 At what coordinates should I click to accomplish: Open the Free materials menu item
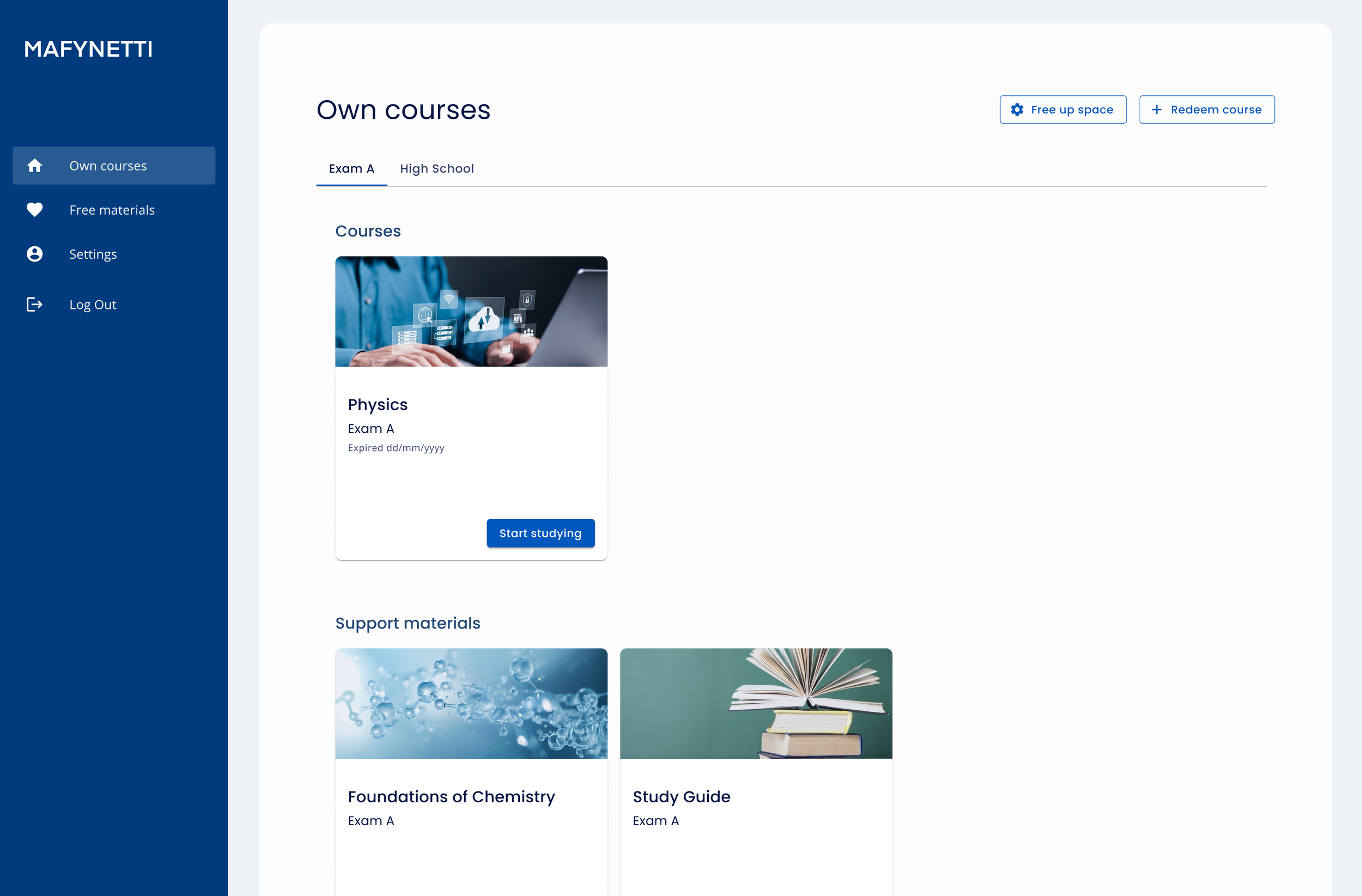(x=114, y=210)
